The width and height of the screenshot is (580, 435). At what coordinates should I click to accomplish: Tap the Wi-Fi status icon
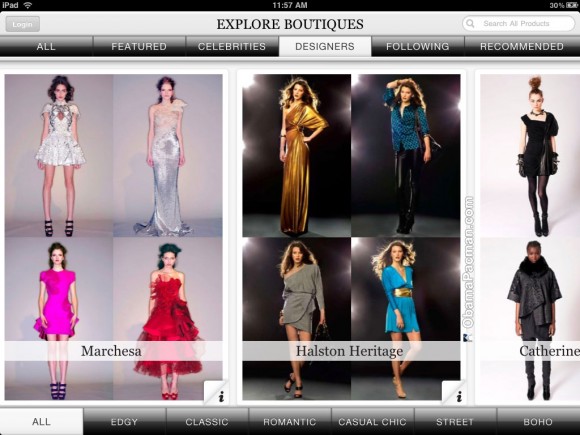coord(28,5)
